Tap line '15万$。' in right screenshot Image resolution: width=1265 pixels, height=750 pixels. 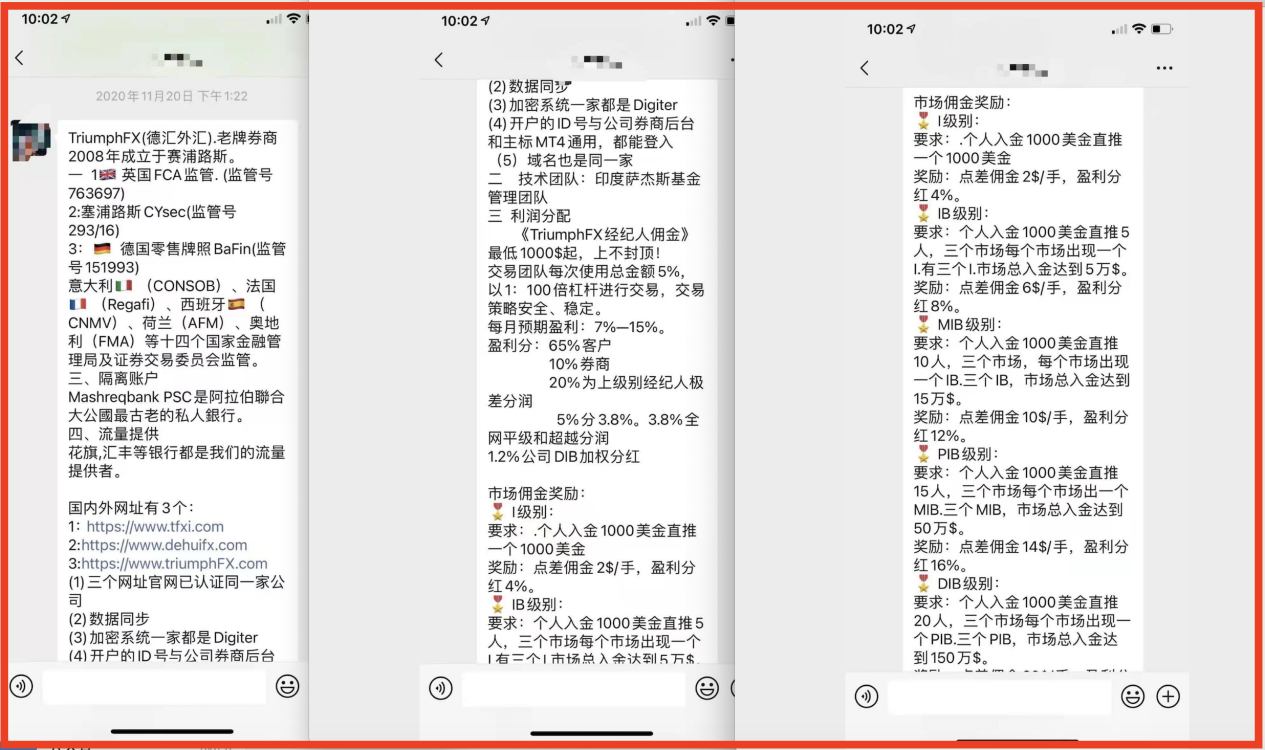[938, 398]
